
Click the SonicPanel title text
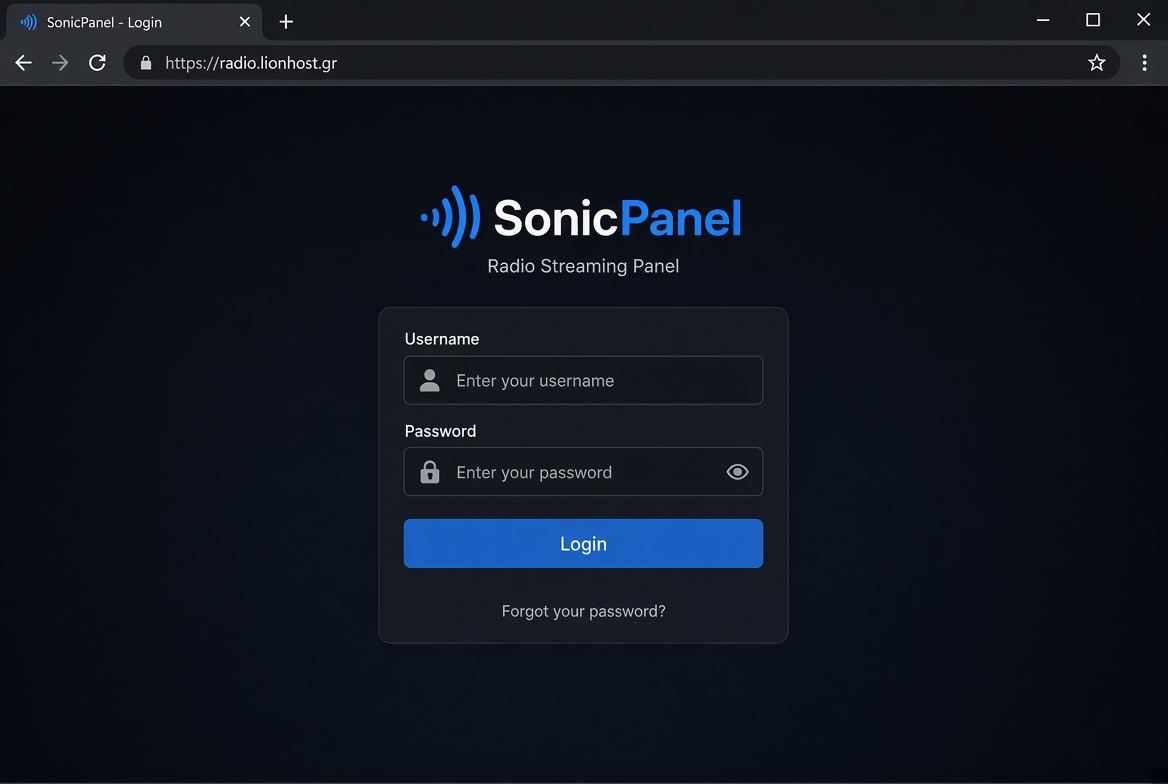tap(618, 218)
